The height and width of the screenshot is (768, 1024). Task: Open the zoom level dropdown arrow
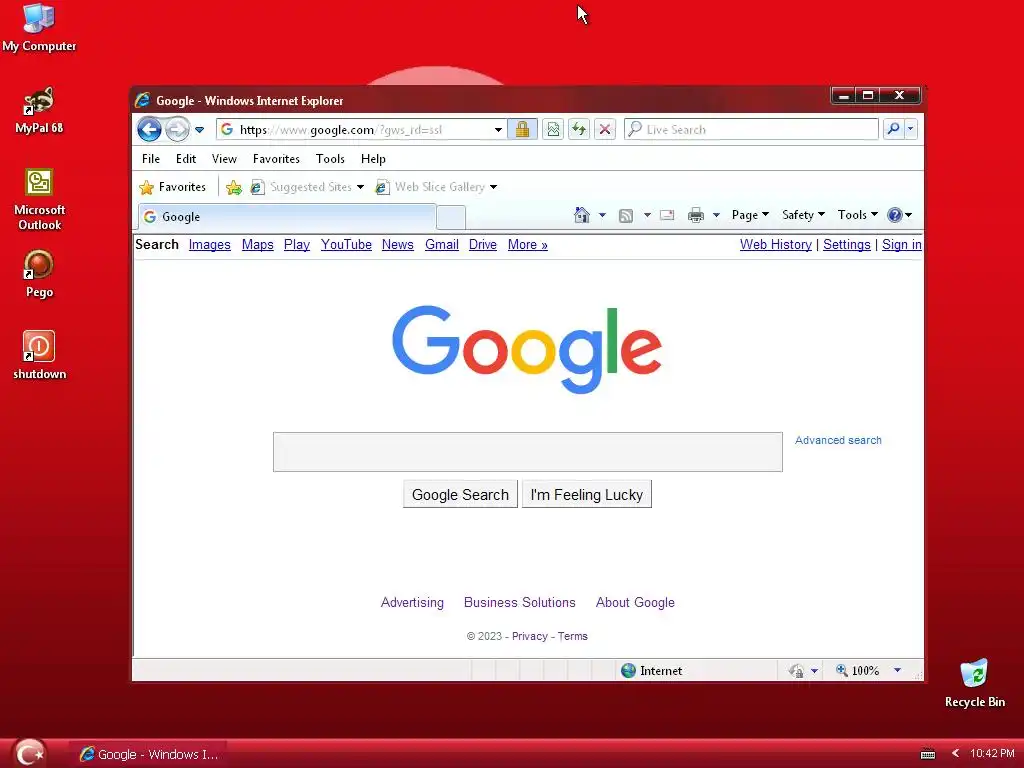(897, 671)
